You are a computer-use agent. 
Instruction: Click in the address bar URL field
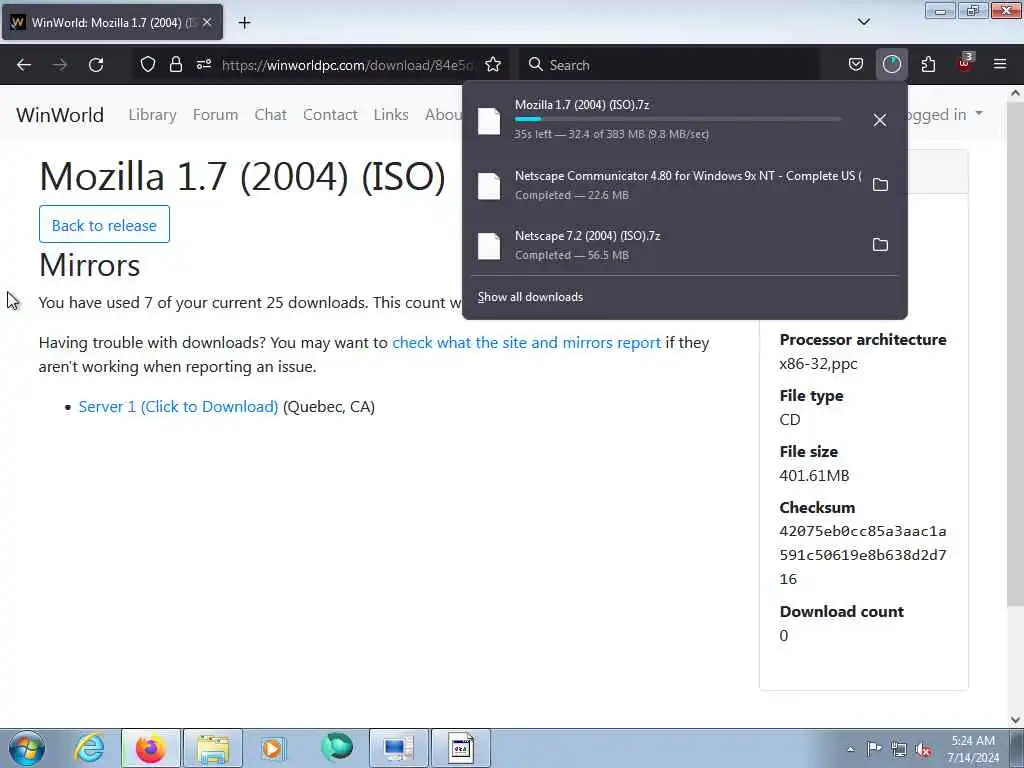click(x=347, y=65)
